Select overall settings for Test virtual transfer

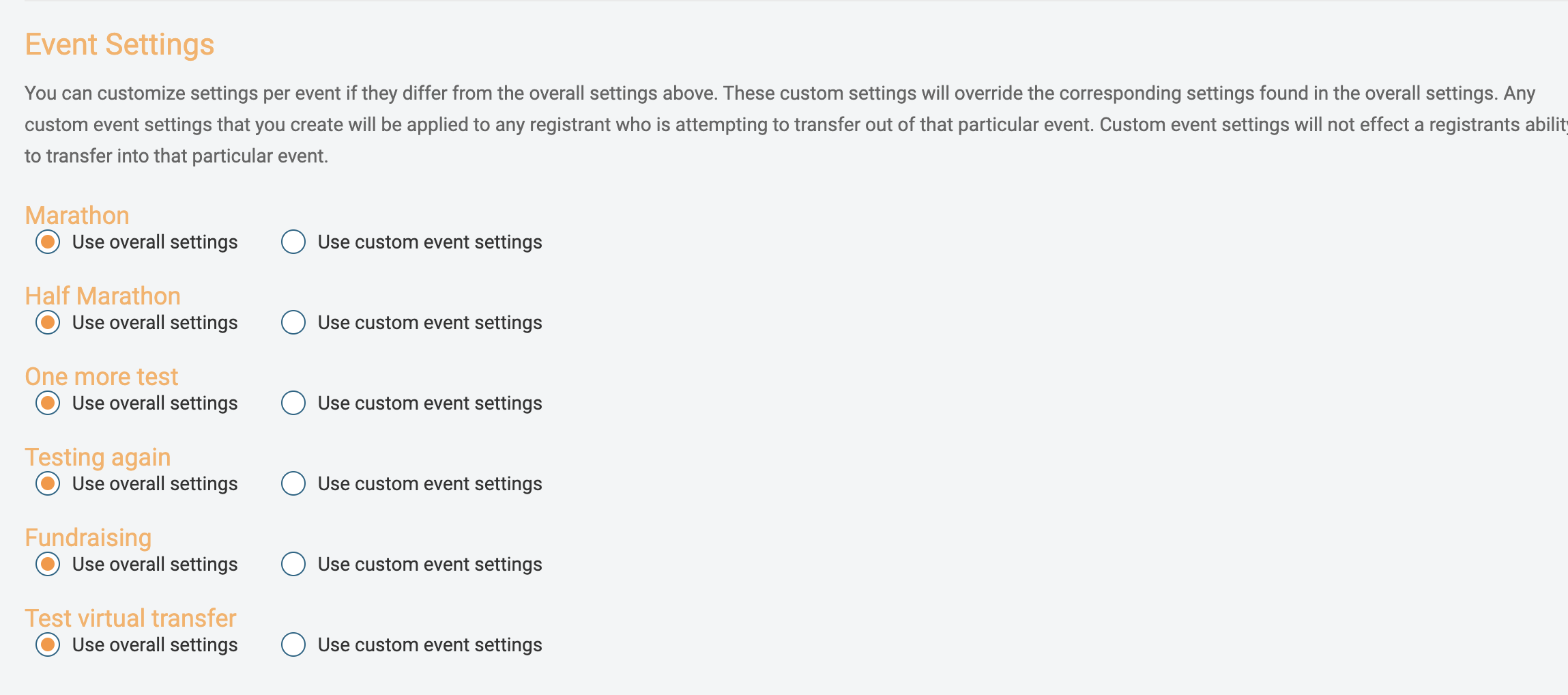tap(48, 644)
